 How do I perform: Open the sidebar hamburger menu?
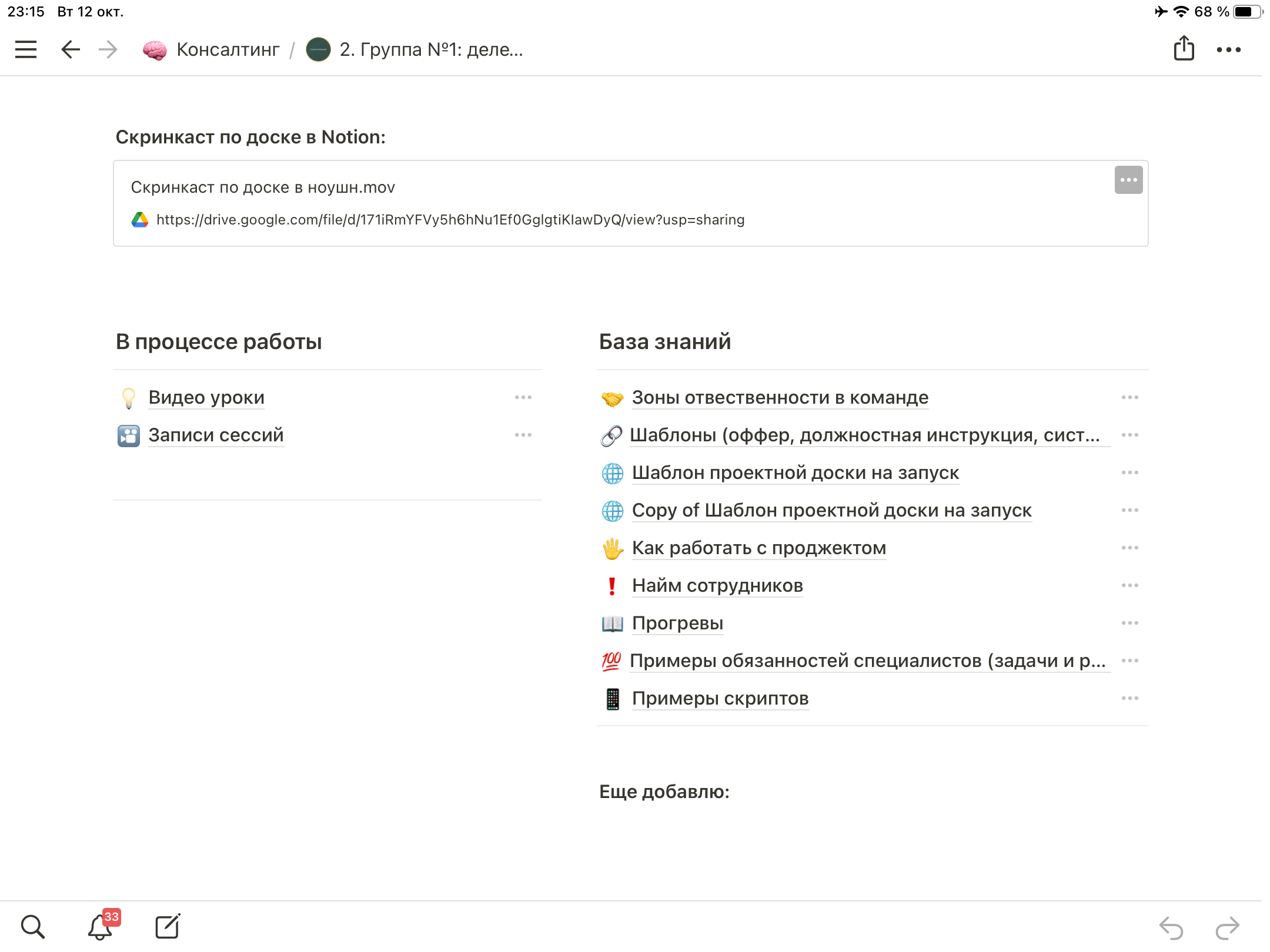(x=26, y=49)
